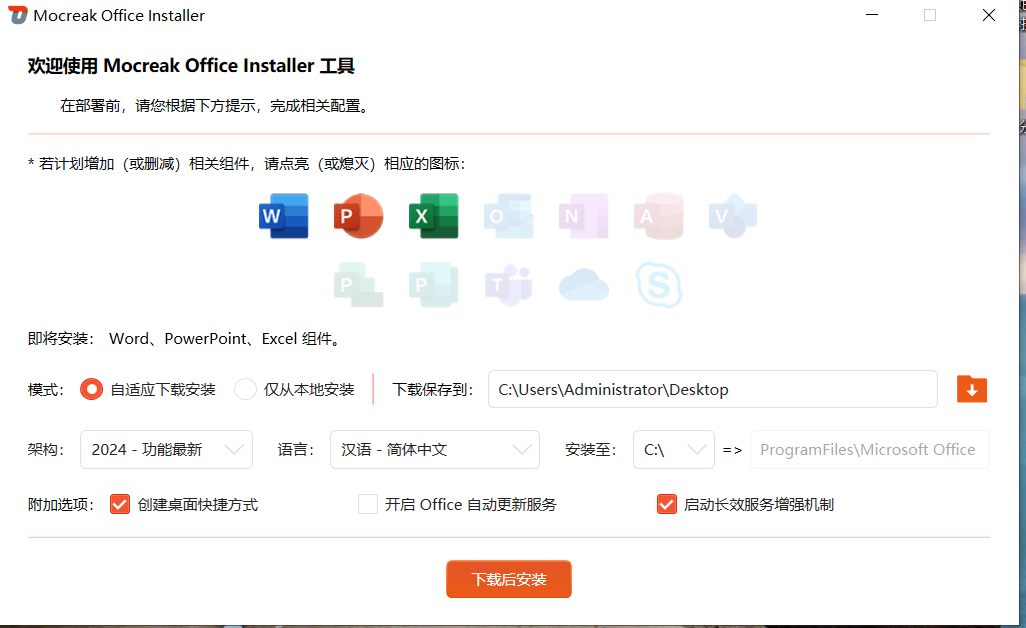Image resolution: width=1026 pixels, height=628 pixels.
Task: Uncheck the 创建桌面快捷方式 checkbox
Action: pyautogui.click(x=120, y=504)
